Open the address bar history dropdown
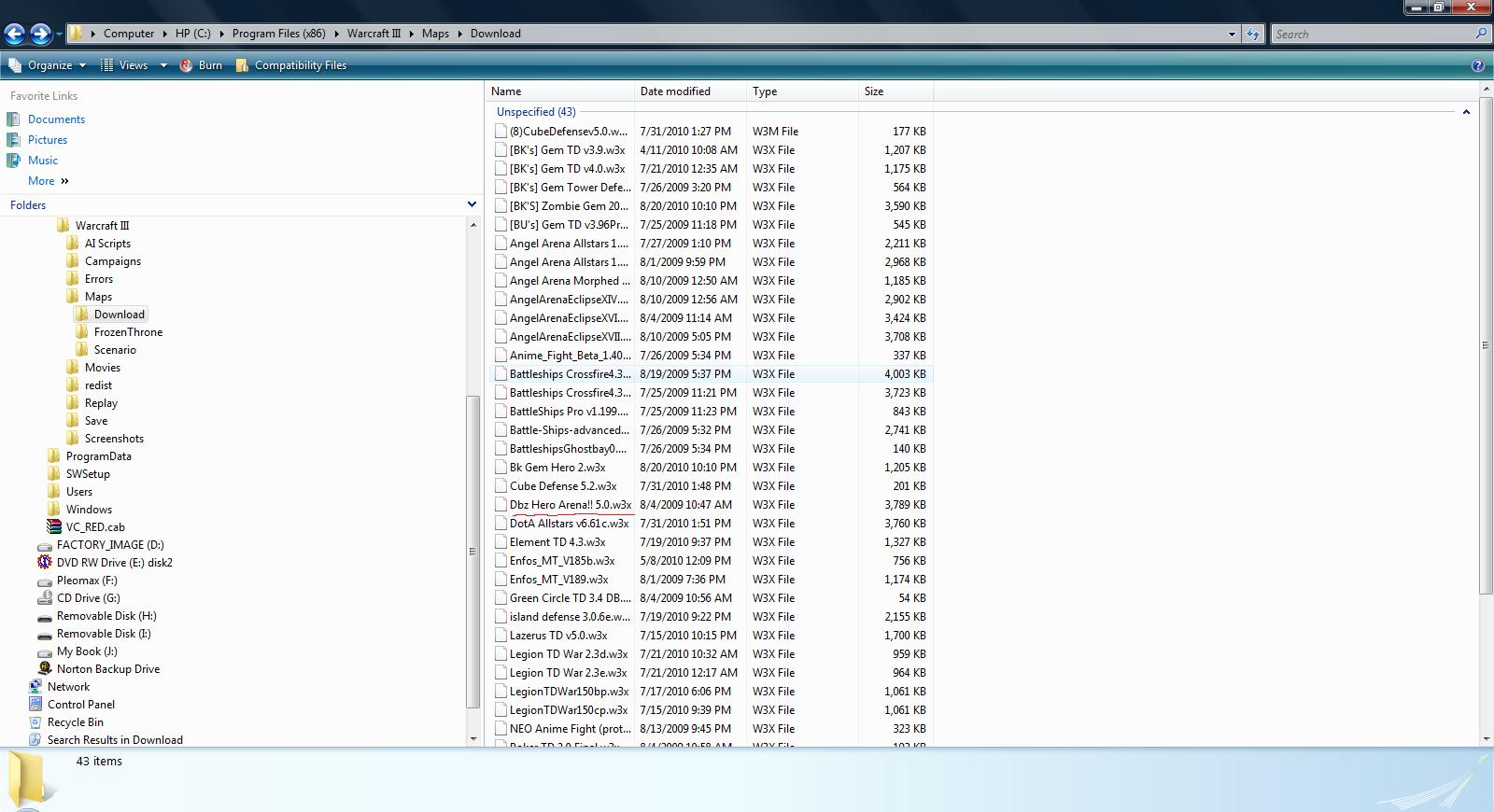 1232,34
